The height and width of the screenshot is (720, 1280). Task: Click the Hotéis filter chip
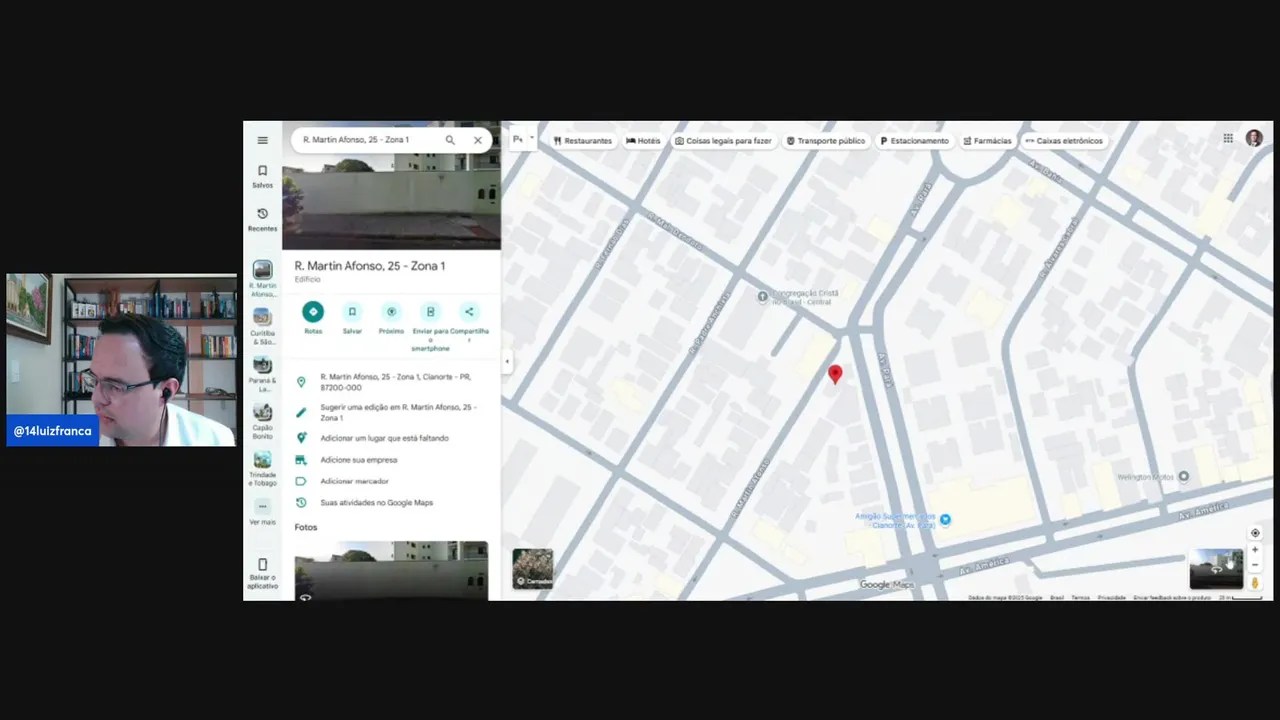(x=643, y=141)
